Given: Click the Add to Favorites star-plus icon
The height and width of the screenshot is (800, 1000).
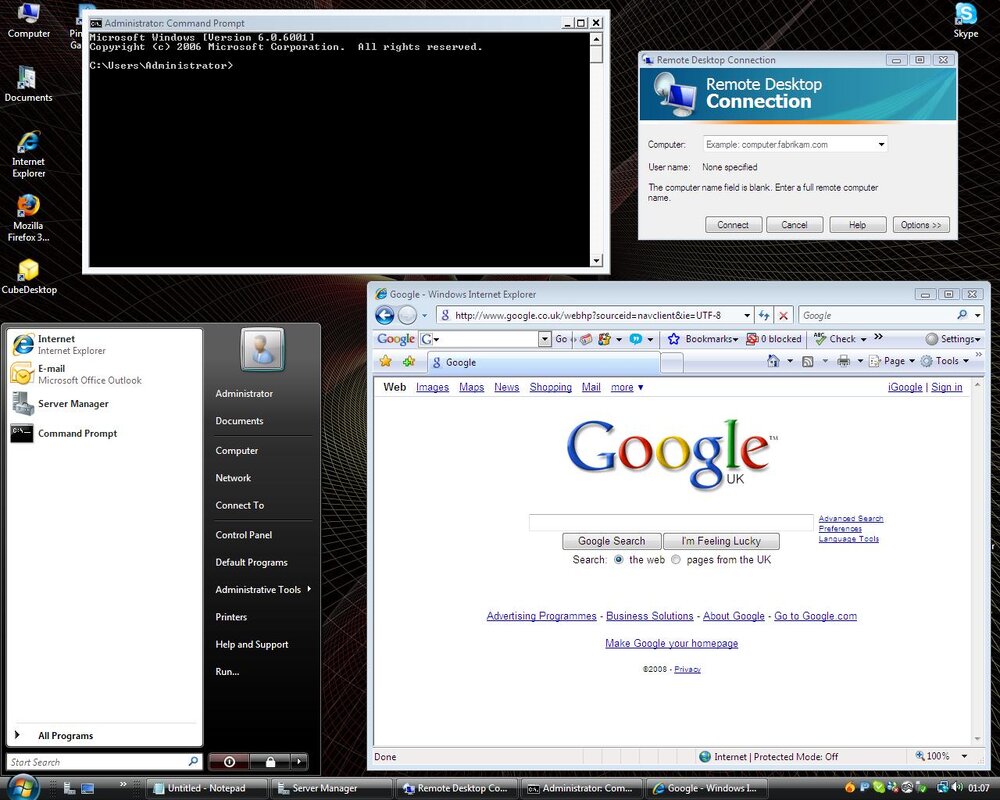Looking at the screenshot, I should (409, 362).
